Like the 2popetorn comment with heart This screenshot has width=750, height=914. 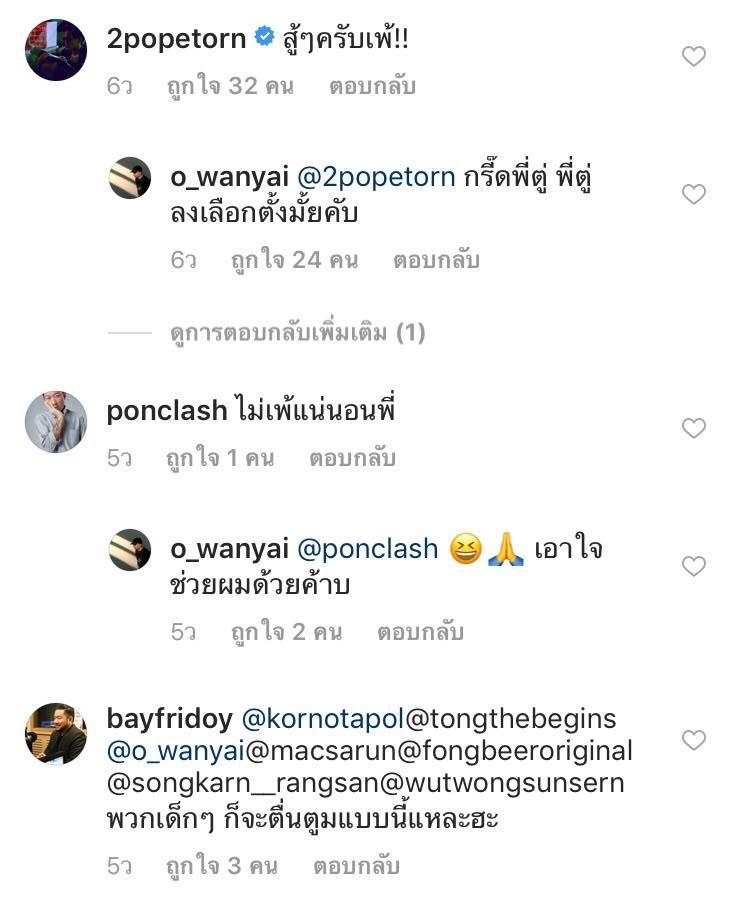(x=693, y=57)
